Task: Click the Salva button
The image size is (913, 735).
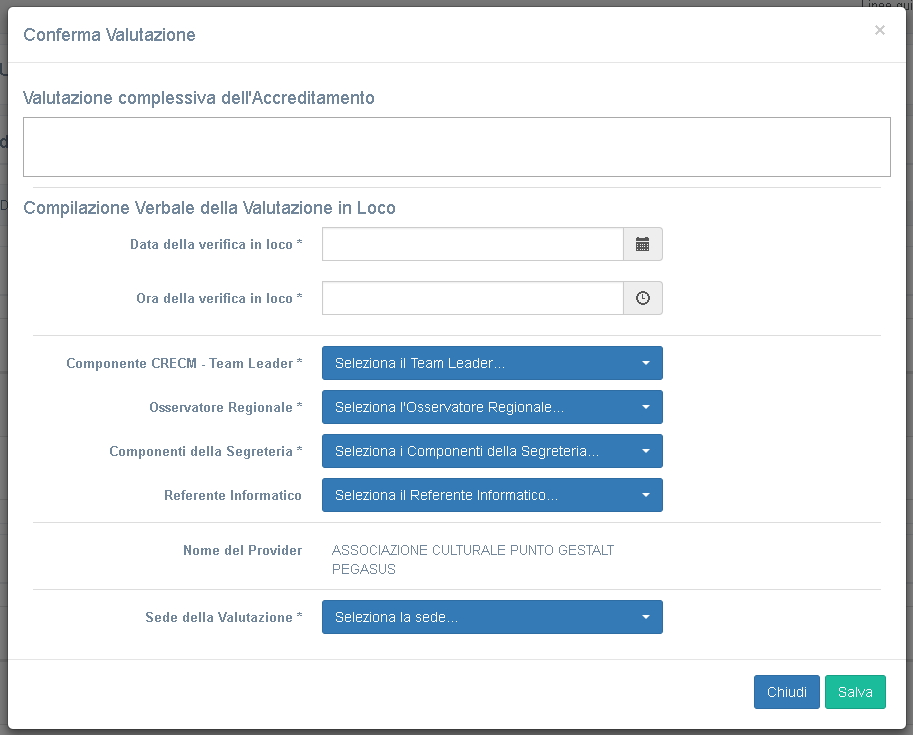Action: tap(855, 692)
